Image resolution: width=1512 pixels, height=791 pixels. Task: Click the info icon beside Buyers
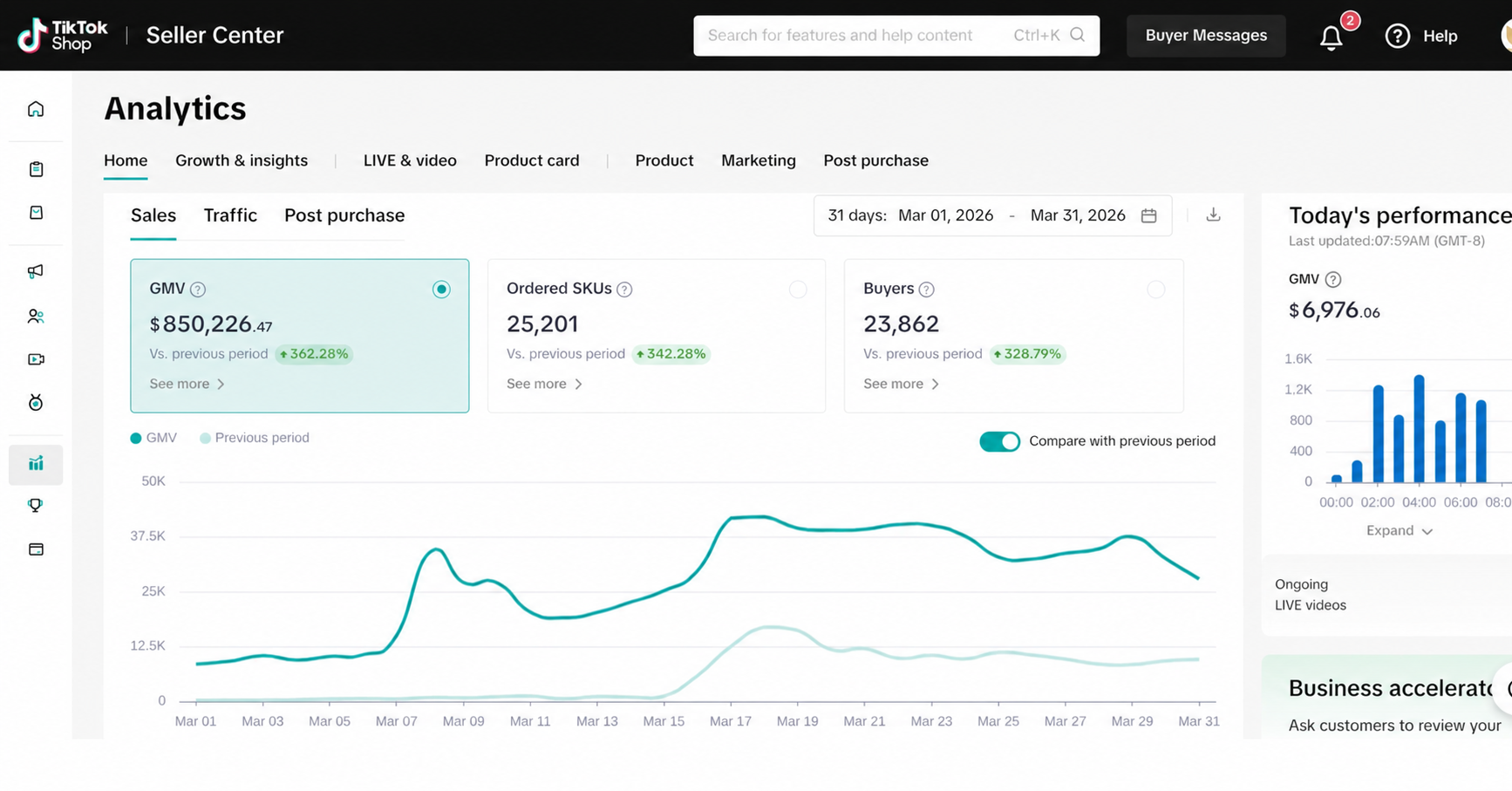(927, 290)
